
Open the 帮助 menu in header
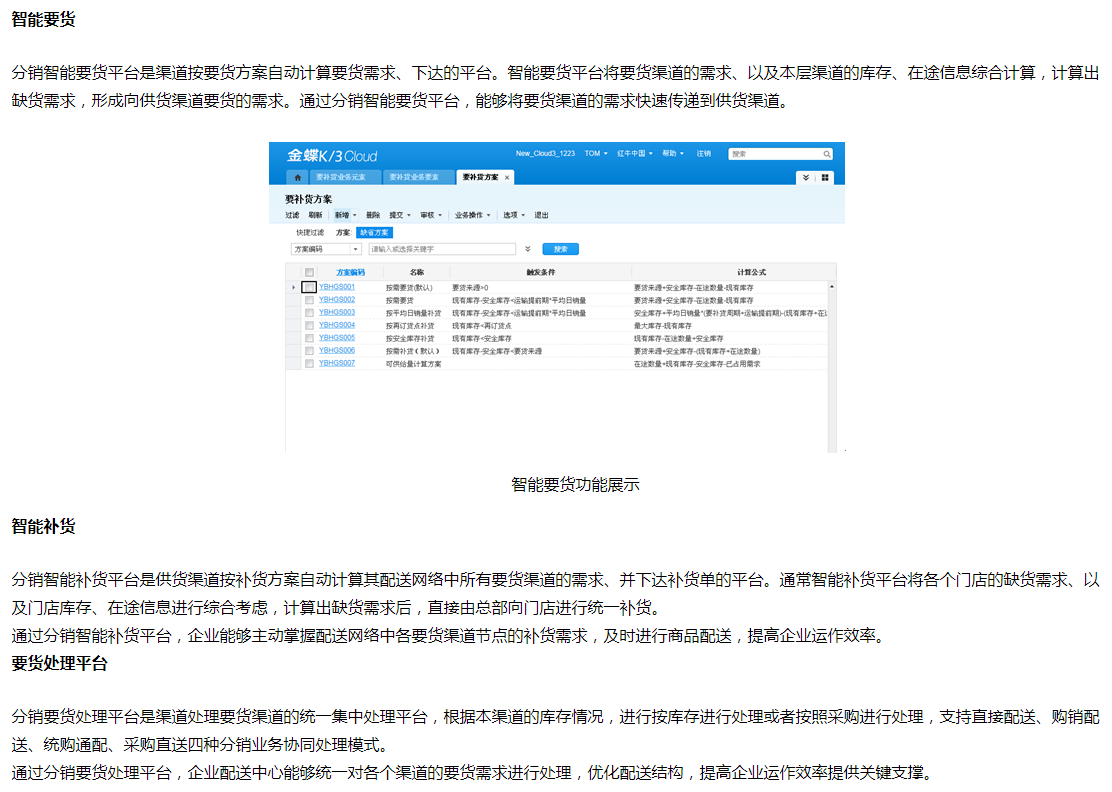673,154
